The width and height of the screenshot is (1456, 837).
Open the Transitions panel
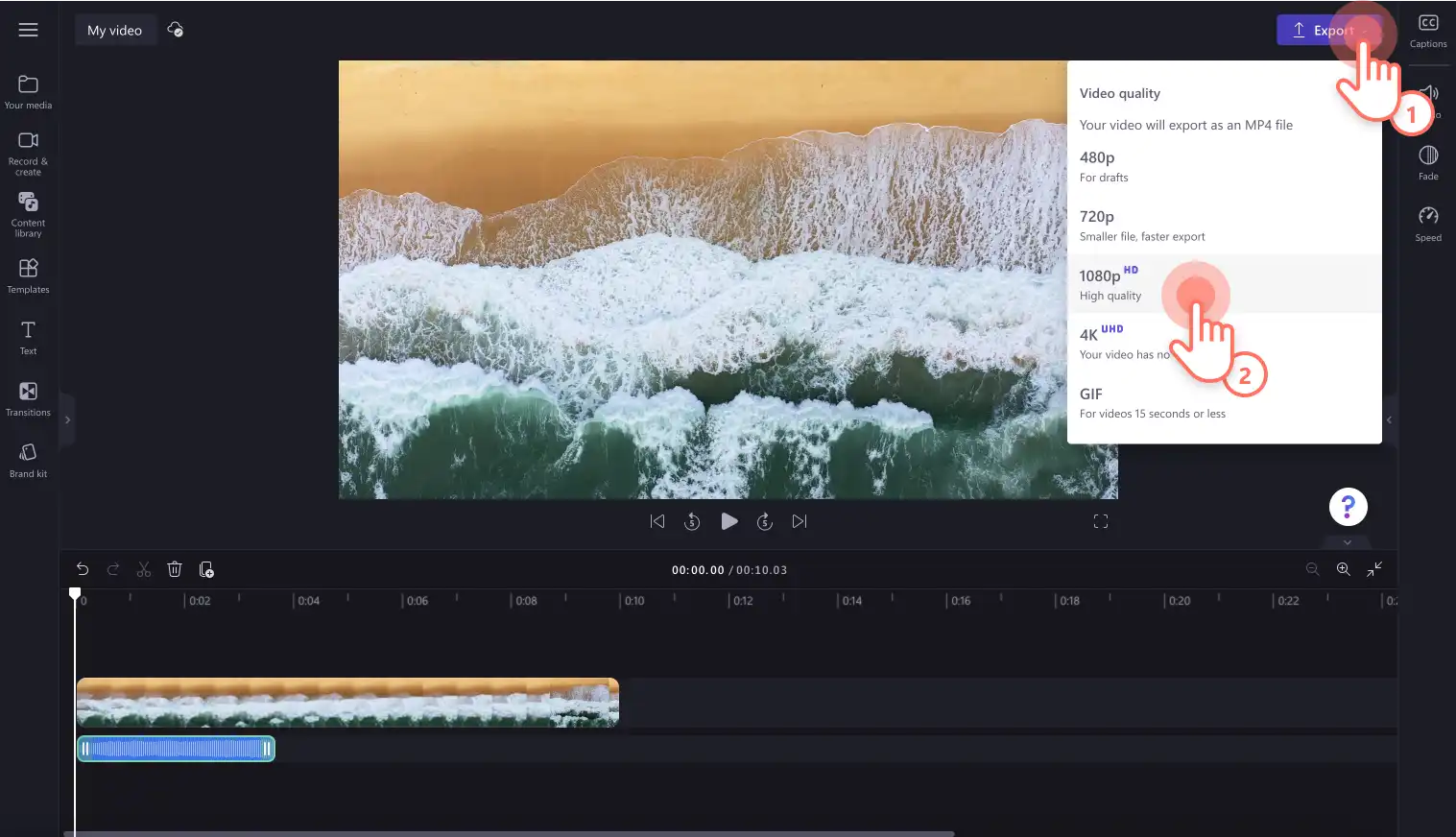pos(28,398)
